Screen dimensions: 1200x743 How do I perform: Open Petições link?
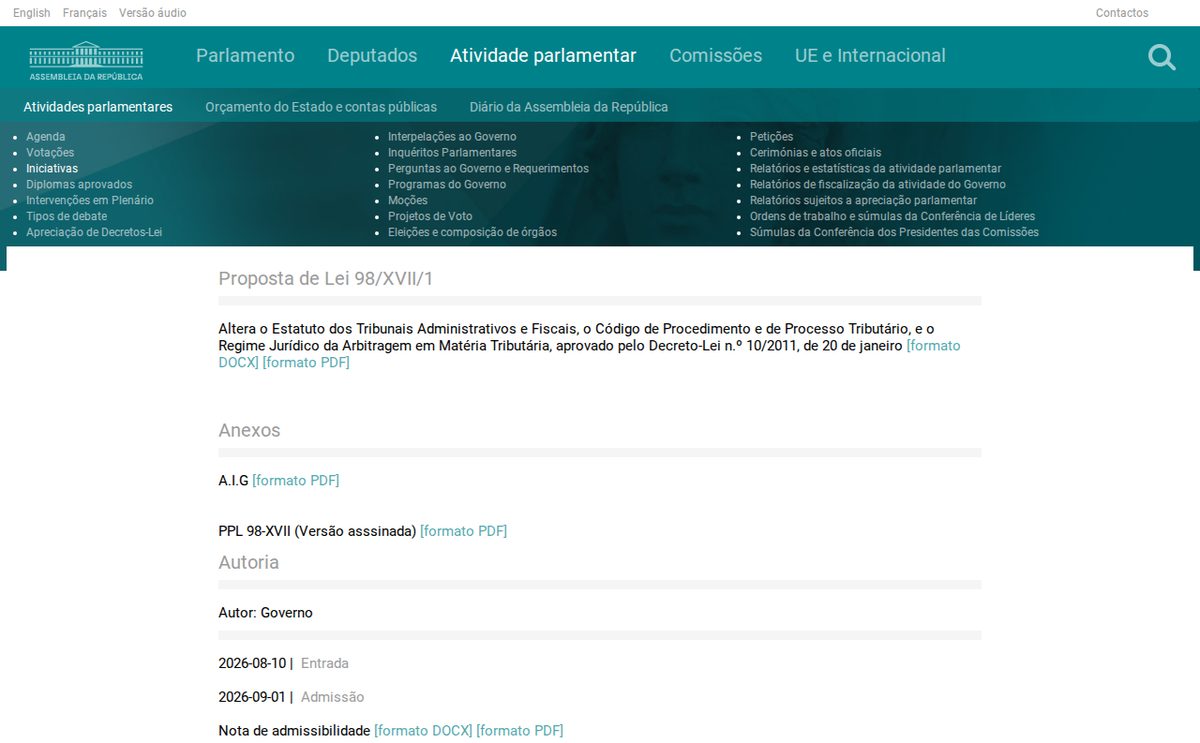(771, 137)
